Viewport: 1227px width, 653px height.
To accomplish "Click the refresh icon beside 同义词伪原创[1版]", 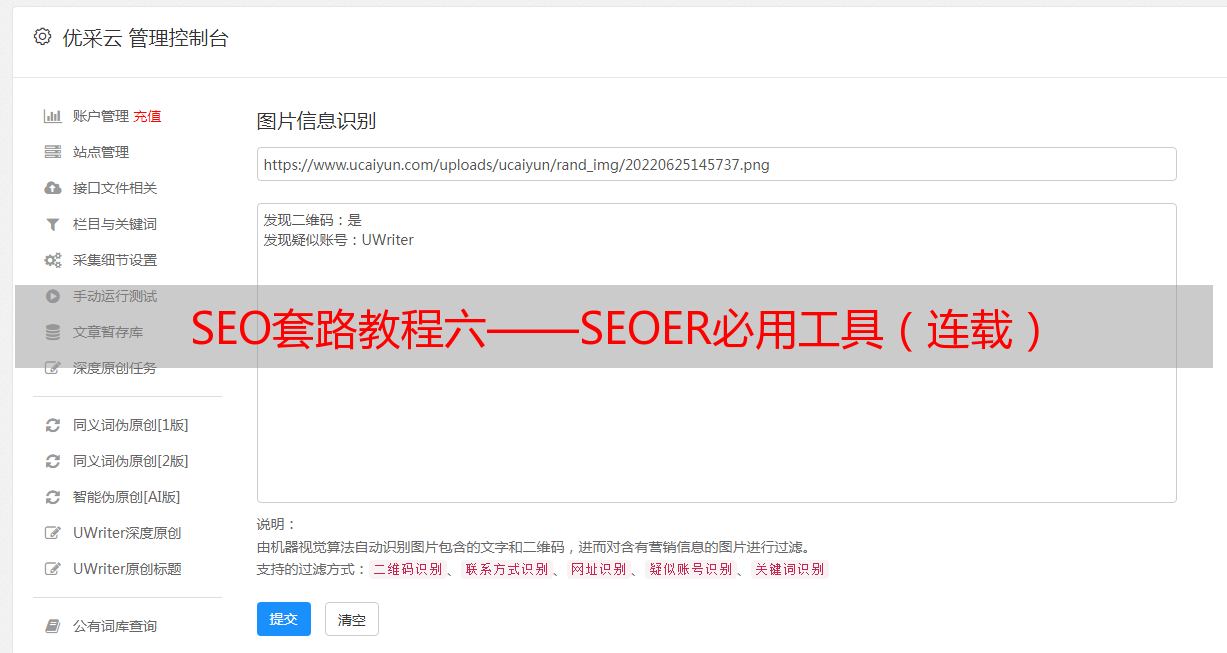I will 53,425.
